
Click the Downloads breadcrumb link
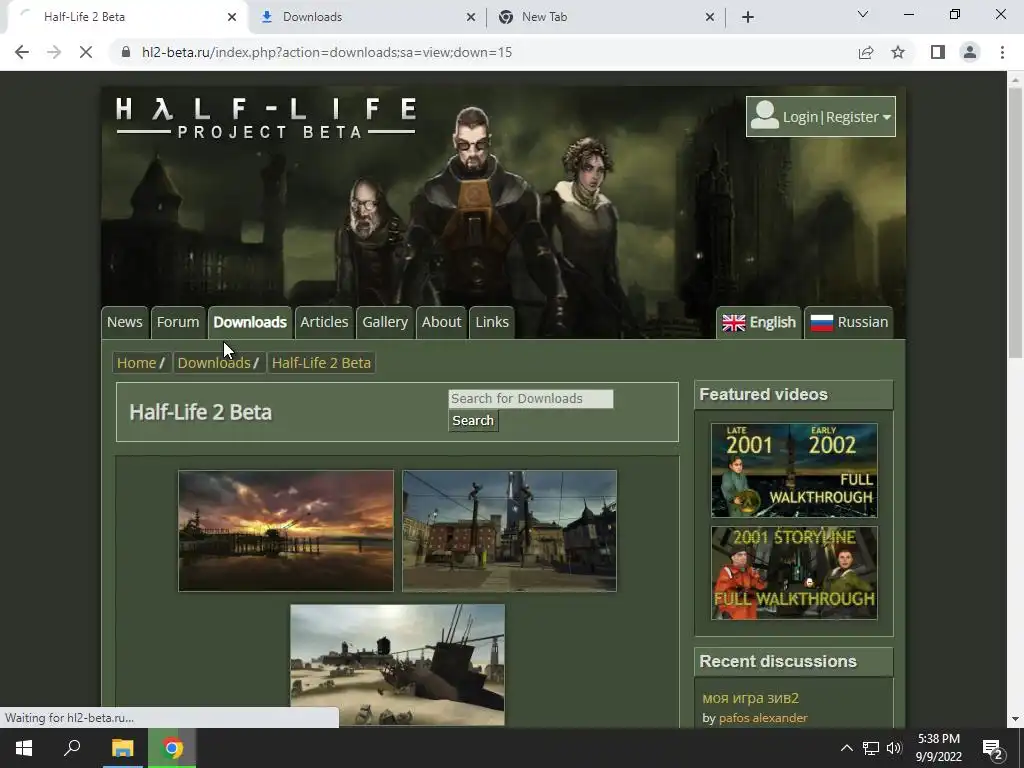[x=214, y=362]
